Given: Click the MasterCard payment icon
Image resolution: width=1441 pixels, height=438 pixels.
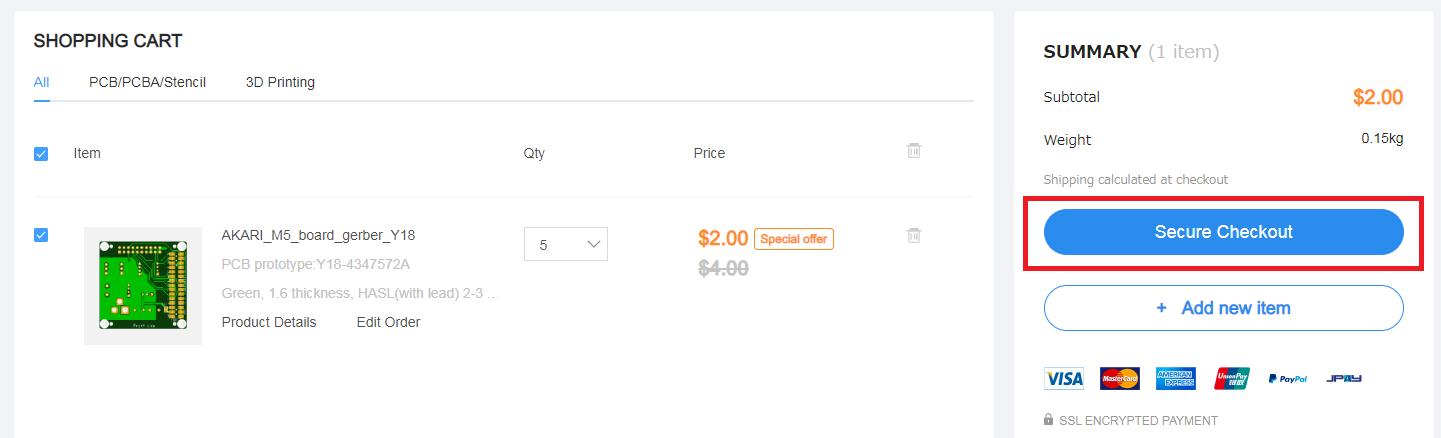Looking at the screenshot, I should [1119, 378].
